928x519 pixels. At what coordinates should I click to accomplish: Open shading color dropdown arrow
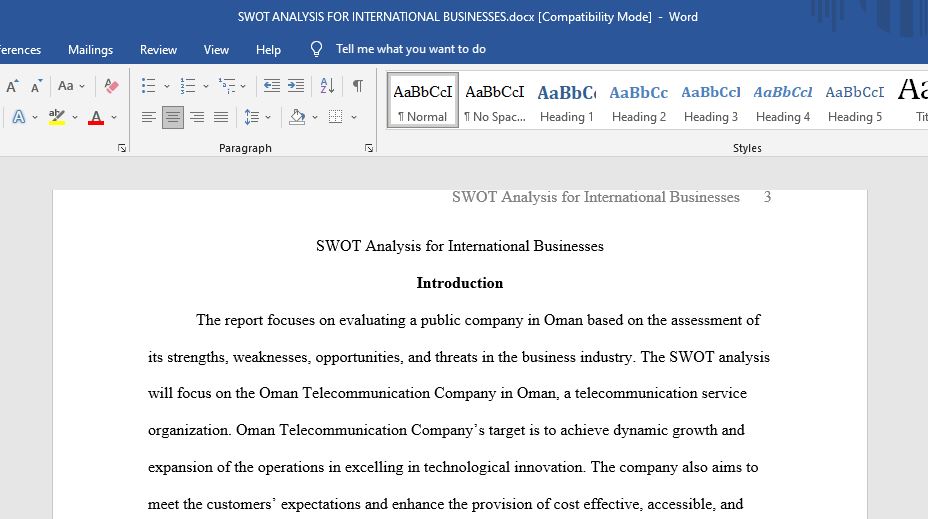(x=315, y=117)
